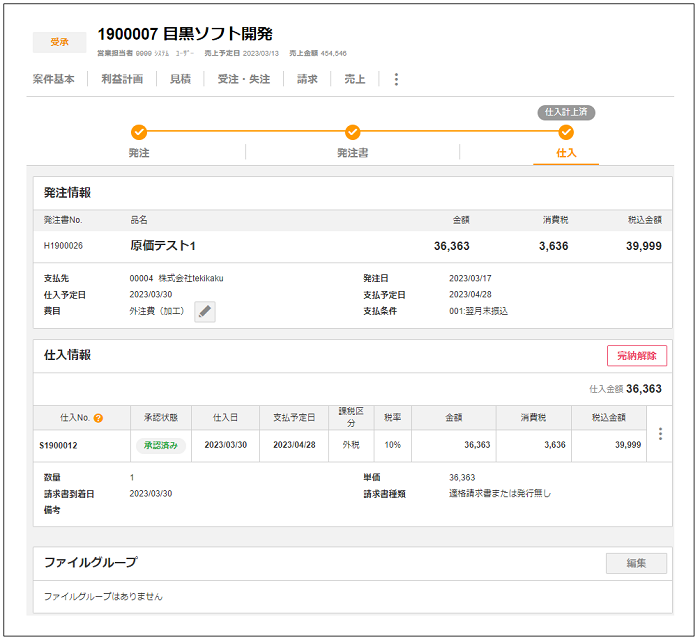Click the 完納解除 button

coord(637,356)
